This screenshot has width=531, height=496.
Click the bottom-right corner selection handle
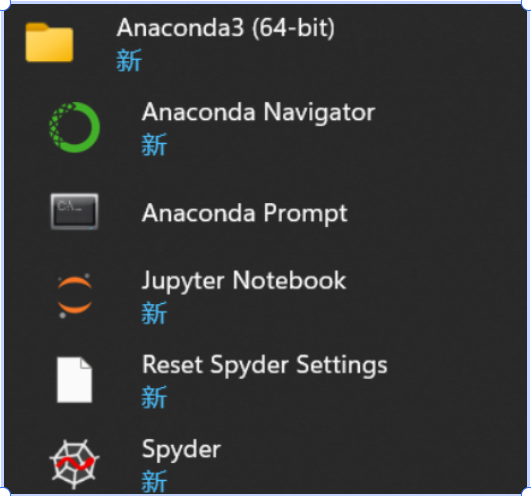tap(527, 492)
